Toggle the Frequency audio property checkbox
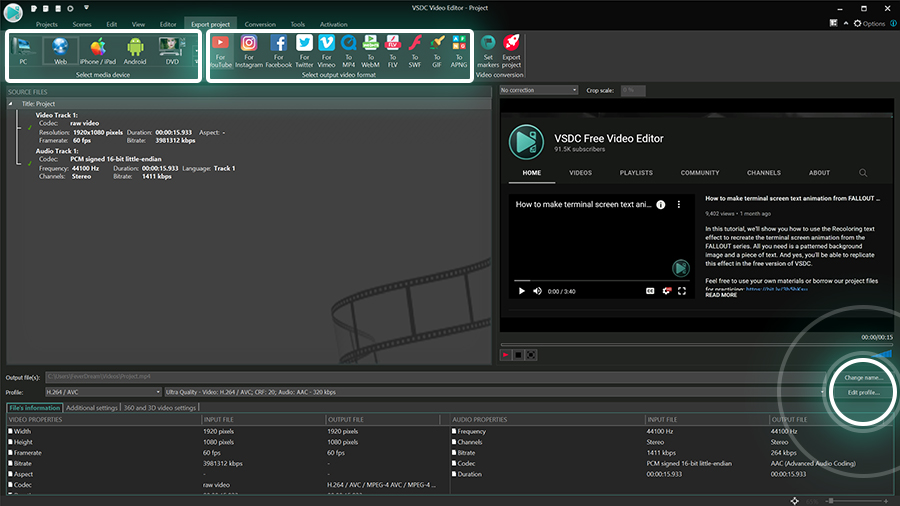 tap(454, 431)
